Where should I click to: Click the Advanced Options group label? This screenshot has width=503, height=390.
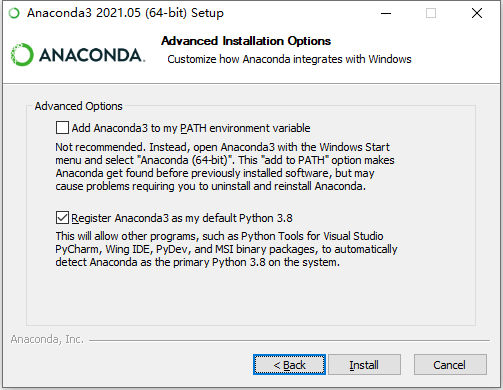(79, 106)
